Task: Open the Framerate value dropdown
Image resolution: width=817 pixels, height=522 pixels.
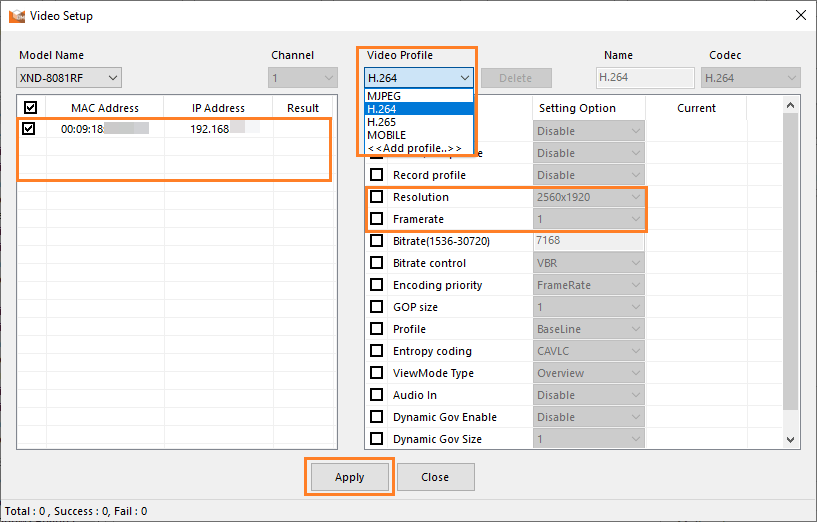Action: 589,219
